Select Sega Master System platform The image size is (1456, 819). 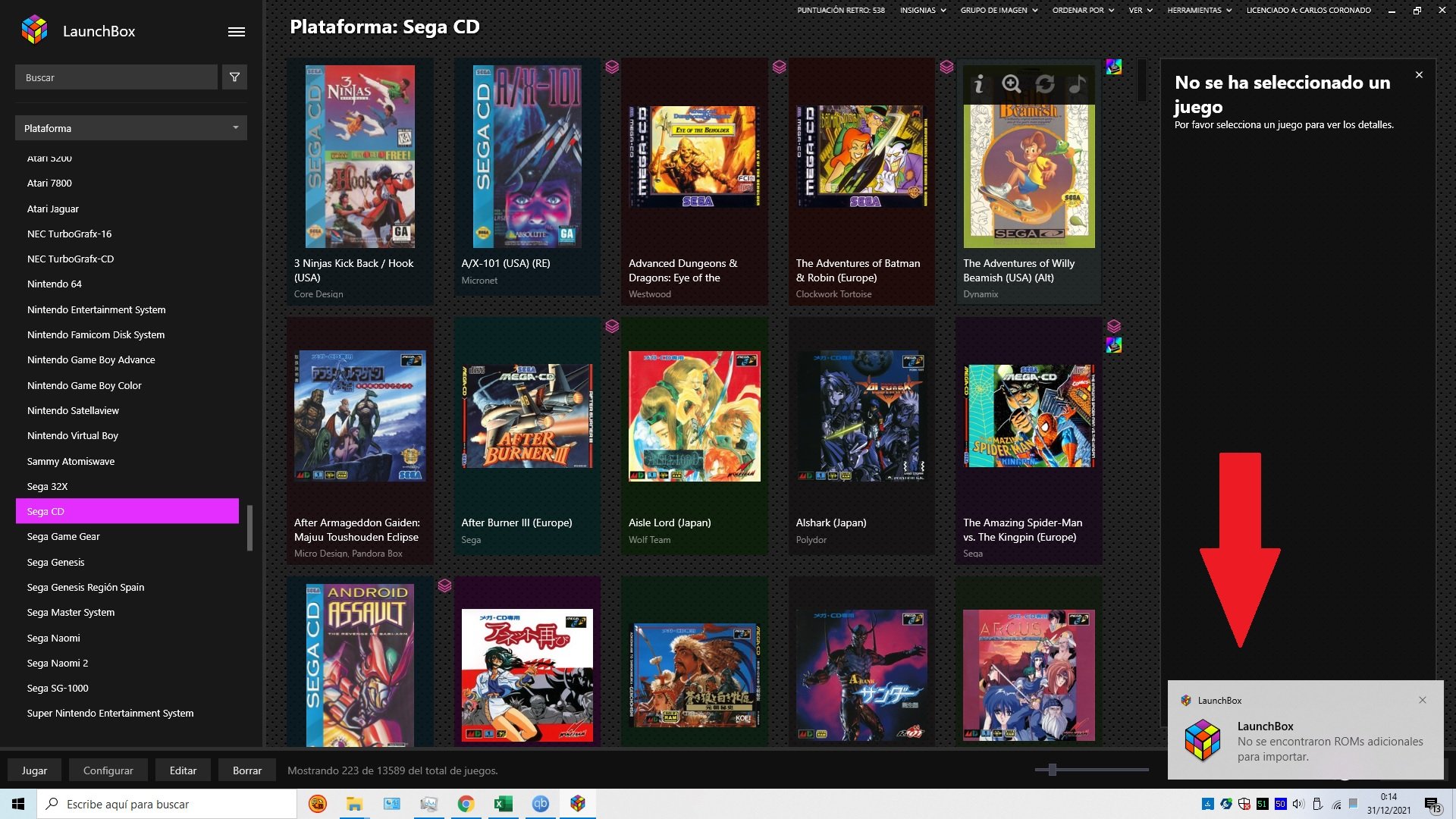[x=127, y=613]
